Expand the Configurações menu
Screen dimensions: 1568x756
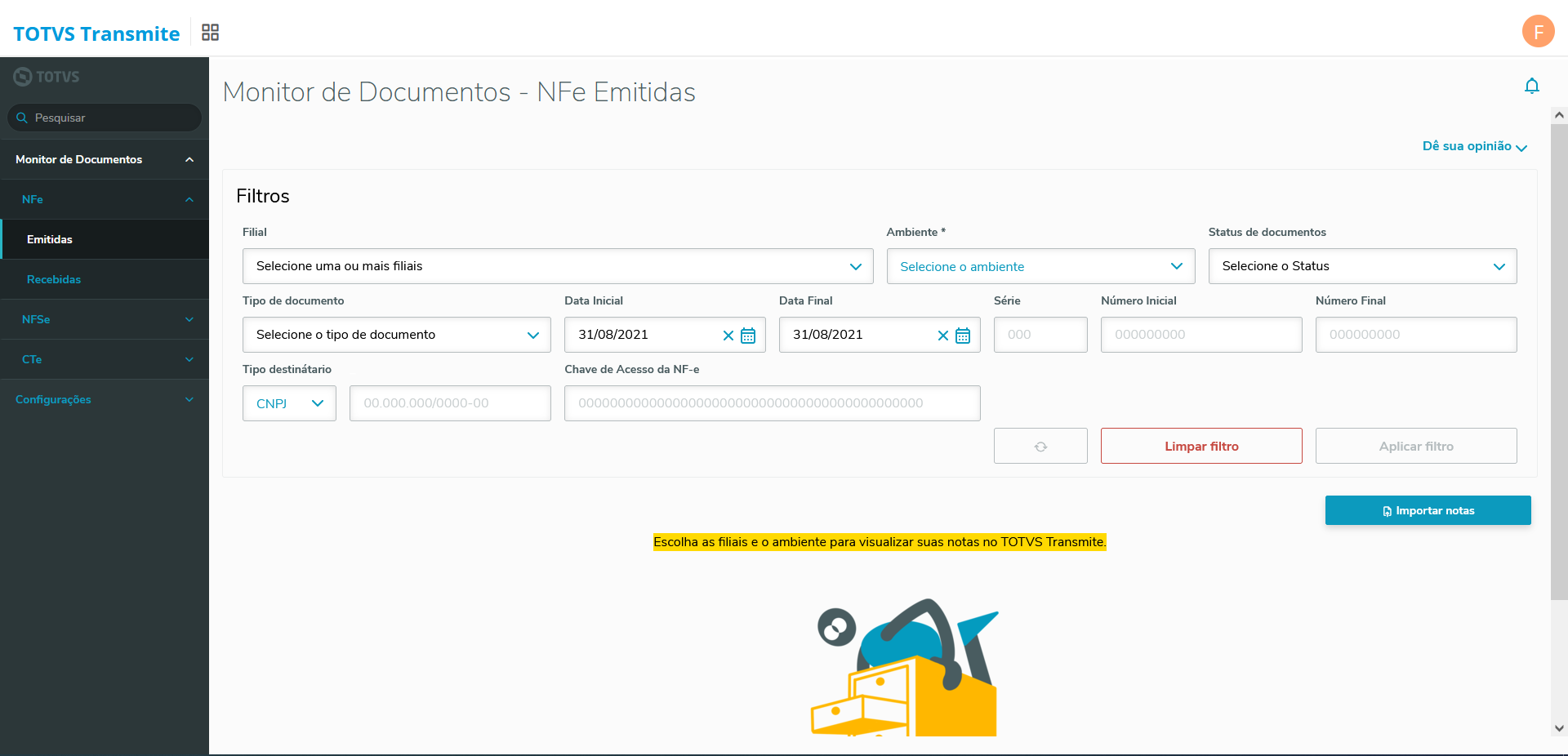105,399
